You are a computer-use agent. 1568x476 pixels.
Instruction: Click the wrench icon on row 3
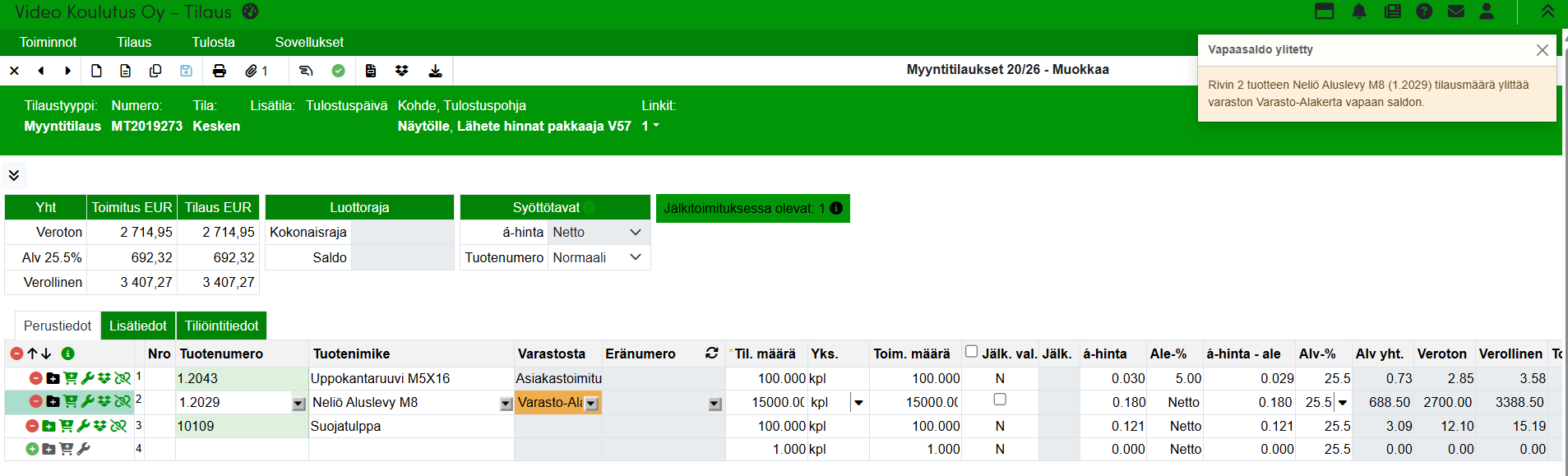pos(83,426)
